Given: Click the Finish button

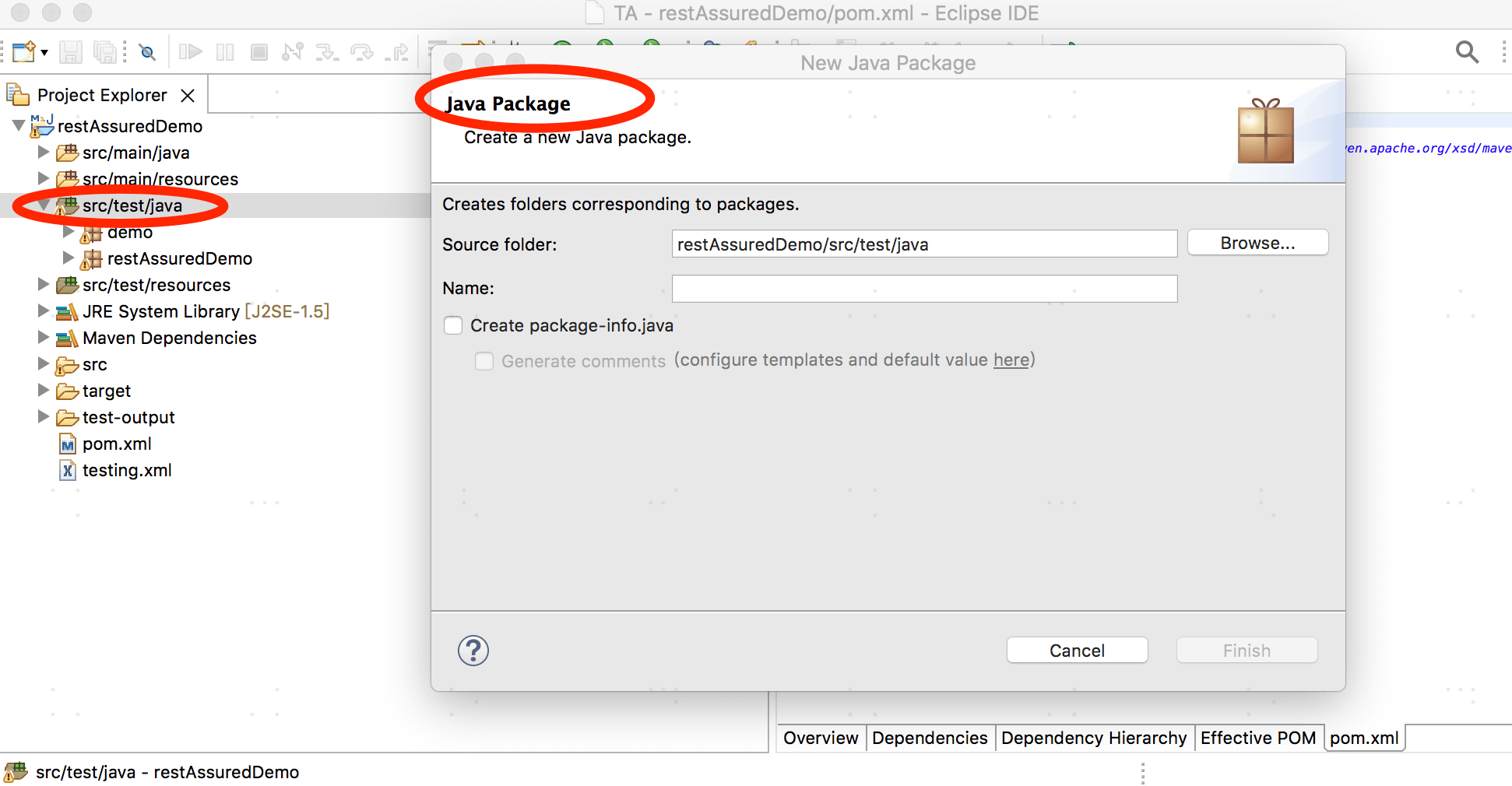Looking at the screenshot, I should click(x=1247, y=651).
